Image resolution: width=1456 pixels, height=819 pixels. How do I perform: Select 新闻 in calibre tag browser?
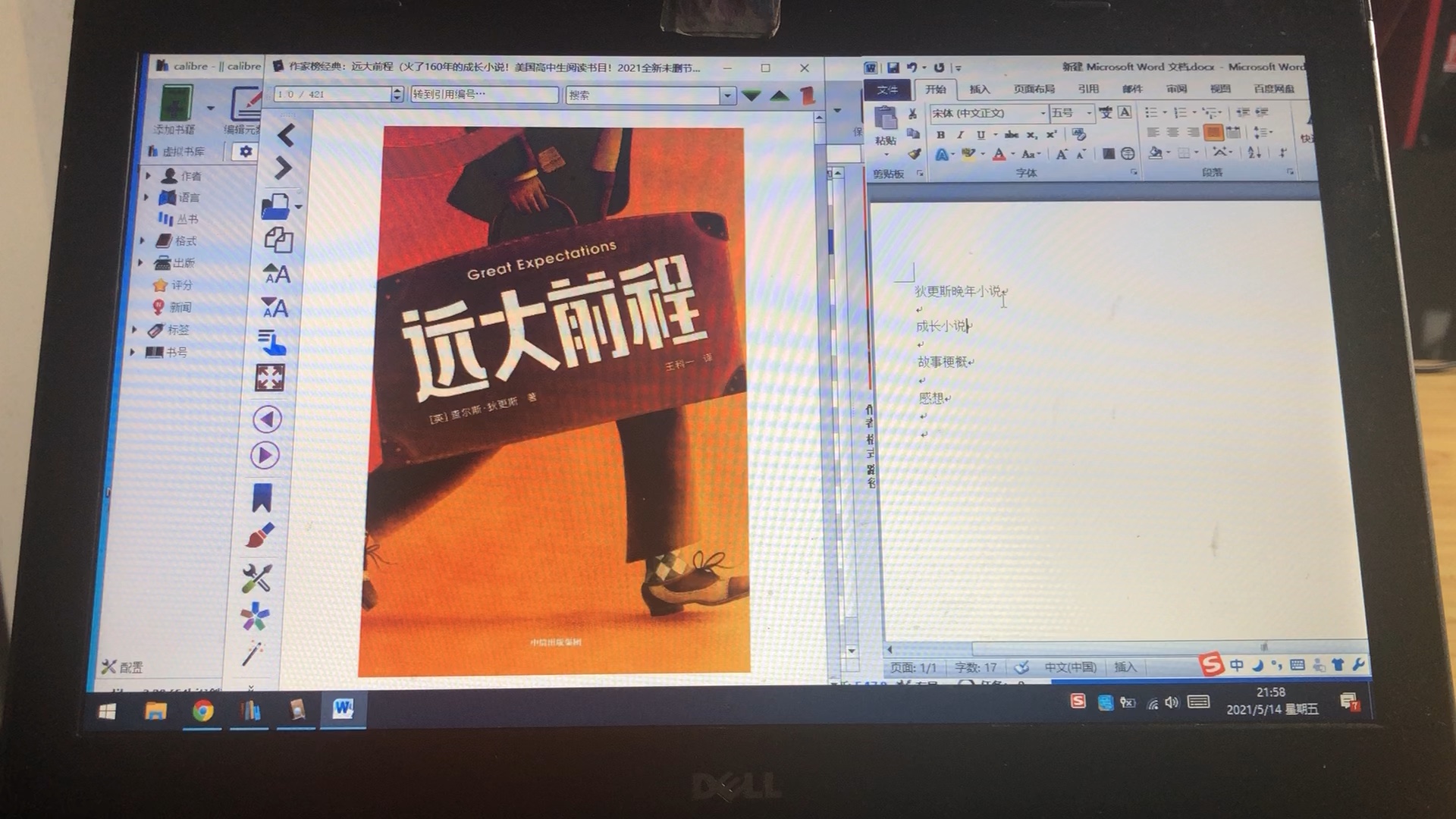pos(171,307)
